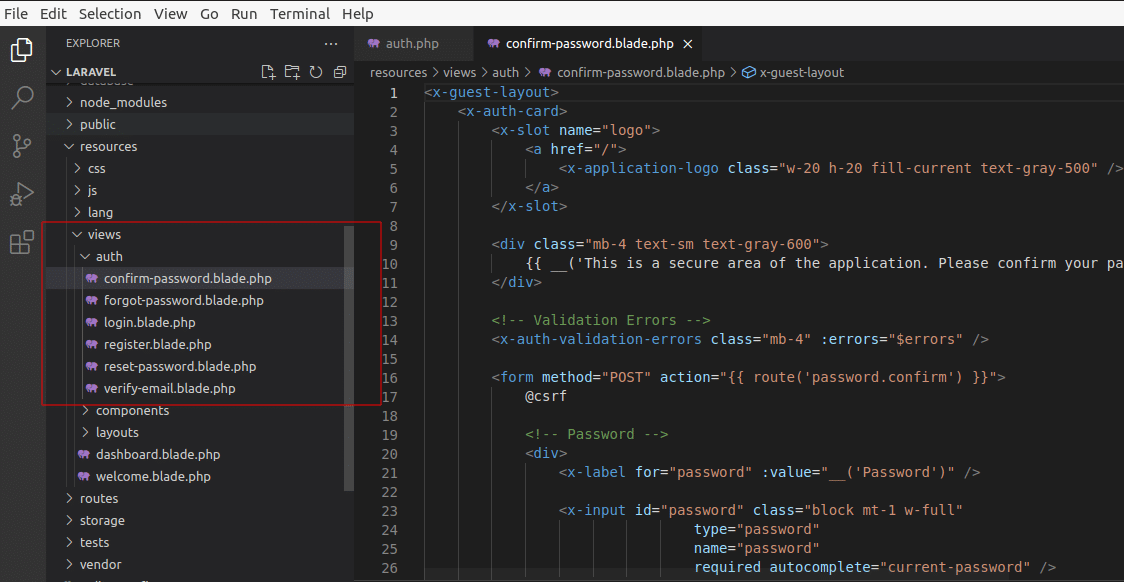Open welcome.blade.php in explorer
Image resolution: width=1124 pixels, height=582 pixels.
(153, 476)
